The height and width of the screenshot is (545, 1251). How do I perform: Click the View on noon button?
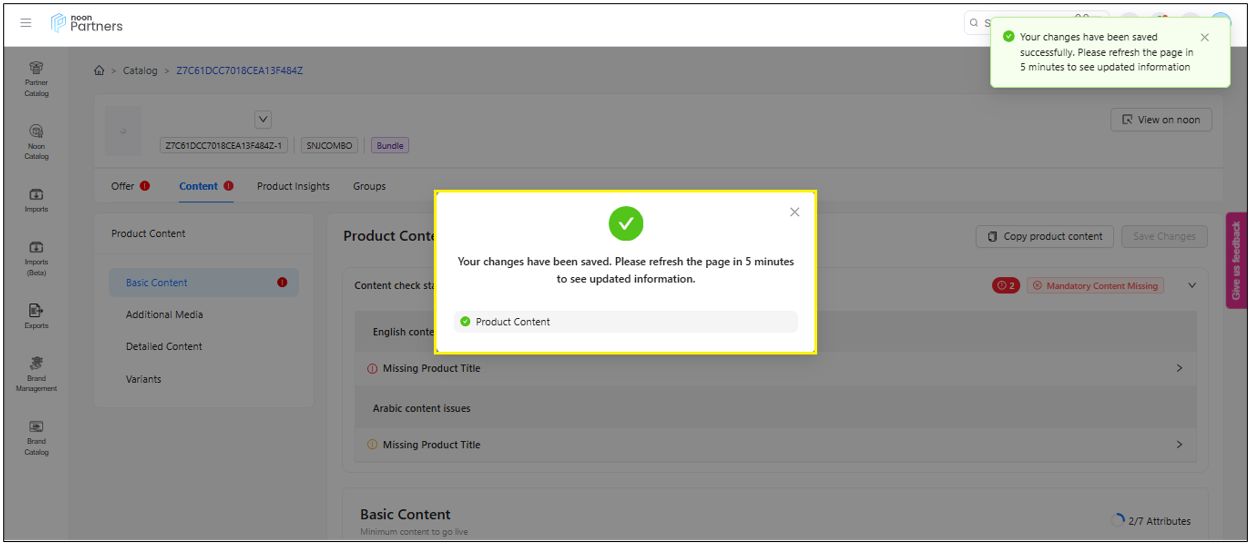1161,120
